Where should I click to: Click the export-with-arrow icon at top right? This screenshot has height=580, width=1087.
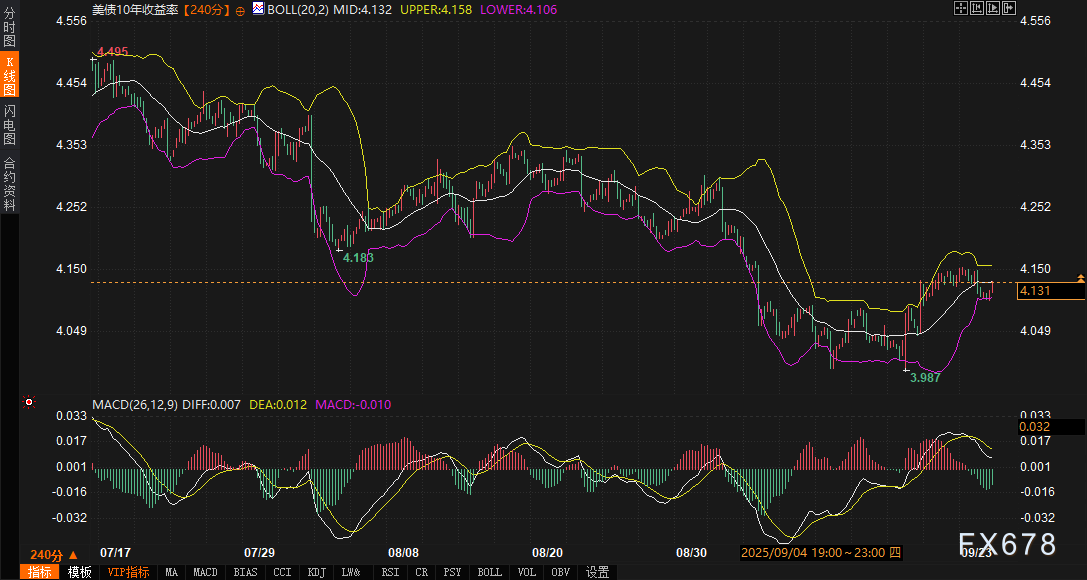click(1009, 8)
